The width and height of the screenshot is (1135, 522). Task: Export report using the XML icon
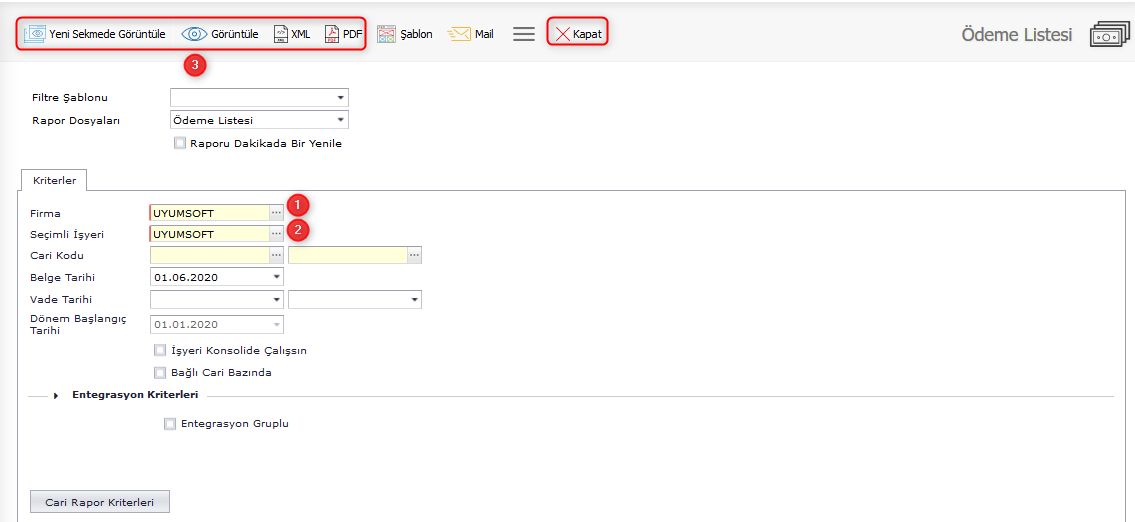281,34
